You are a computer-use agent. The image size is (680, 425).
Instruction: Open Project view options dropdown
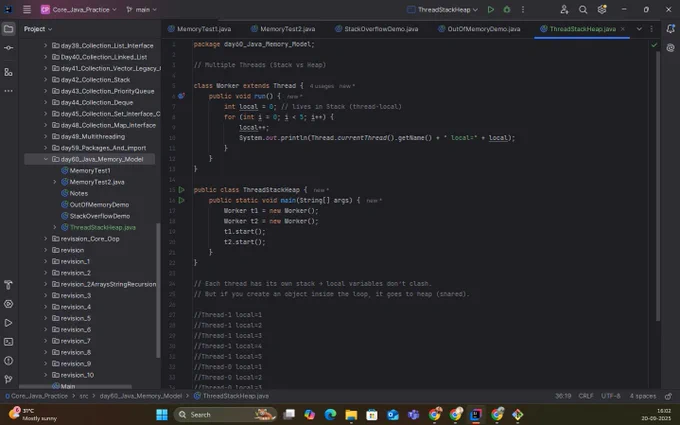(38, 29)
